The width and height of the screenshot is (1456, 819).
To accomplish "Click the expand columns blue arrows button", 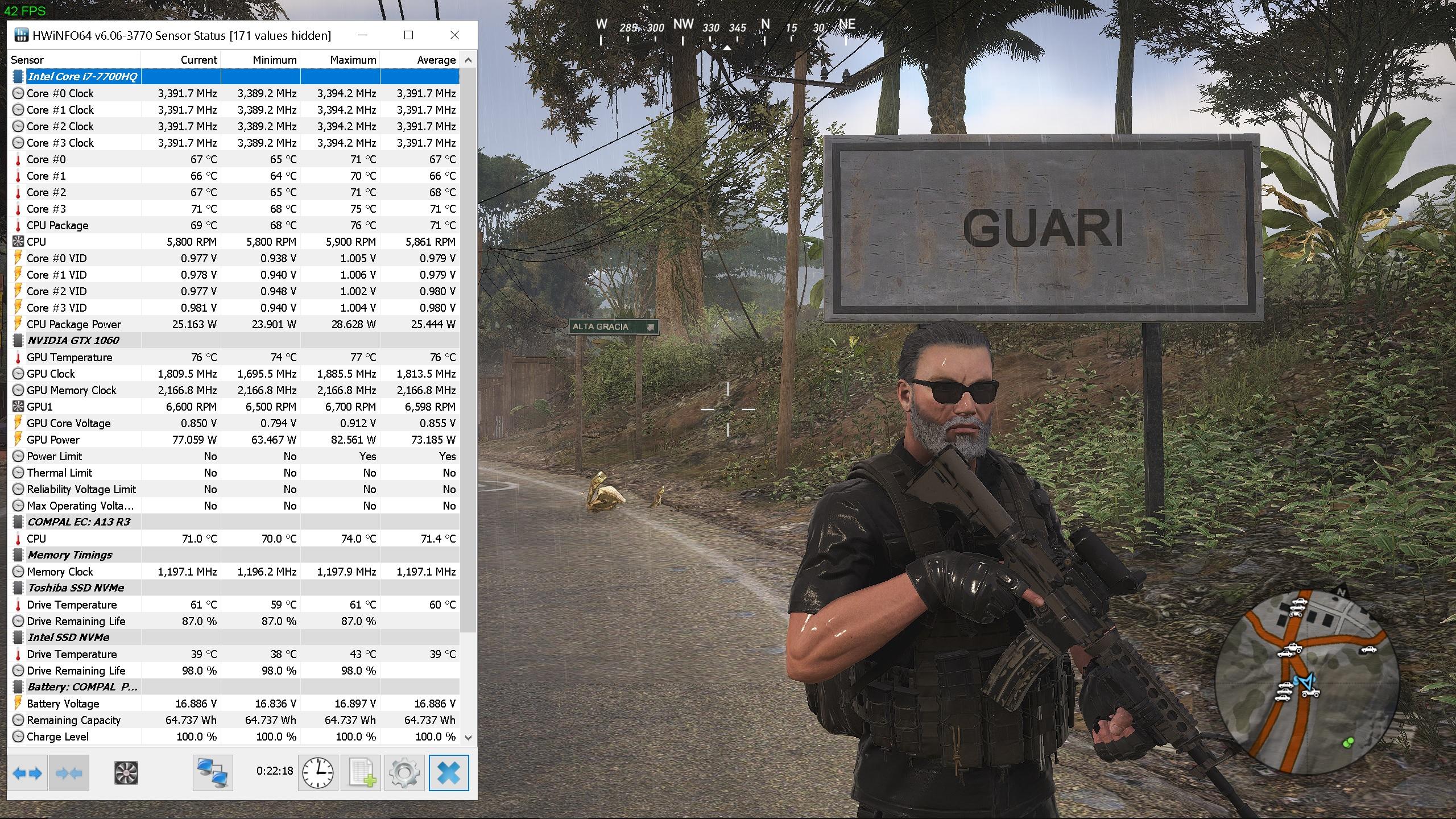I will tap(27, 773).
